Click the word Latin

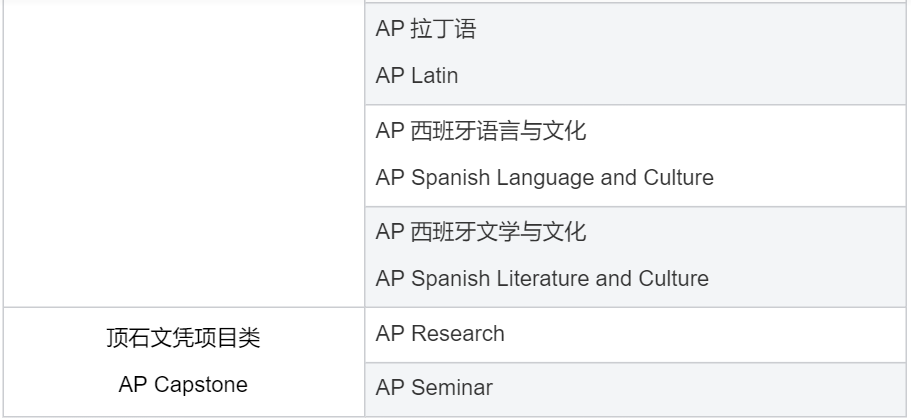pos(435,76)
